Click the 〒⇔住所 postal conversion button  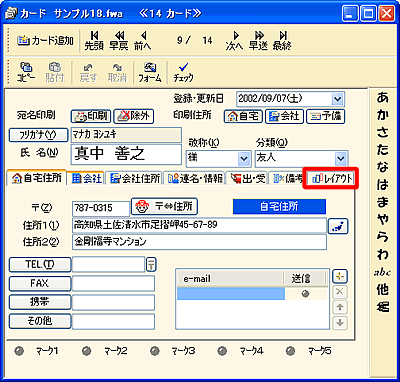point(164,207)
